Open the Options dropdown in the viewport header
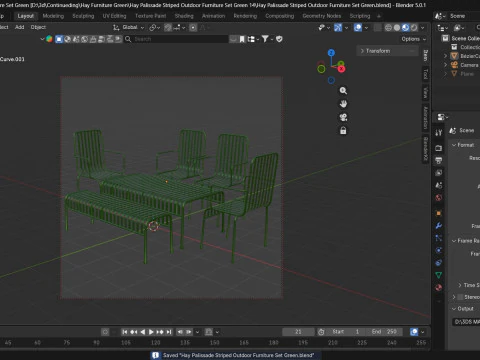This screenshot has height=360, width=480. tap(414, 39)
